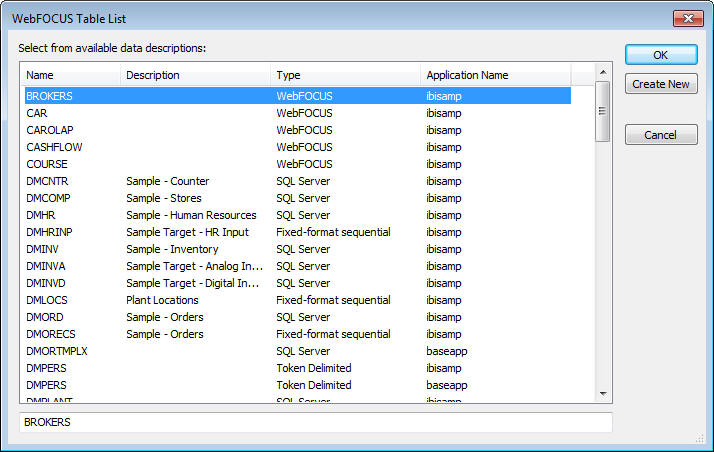This screenshot has height=452, width=714.
Task: Pick the COURSE table
Action: coord(47,164)
